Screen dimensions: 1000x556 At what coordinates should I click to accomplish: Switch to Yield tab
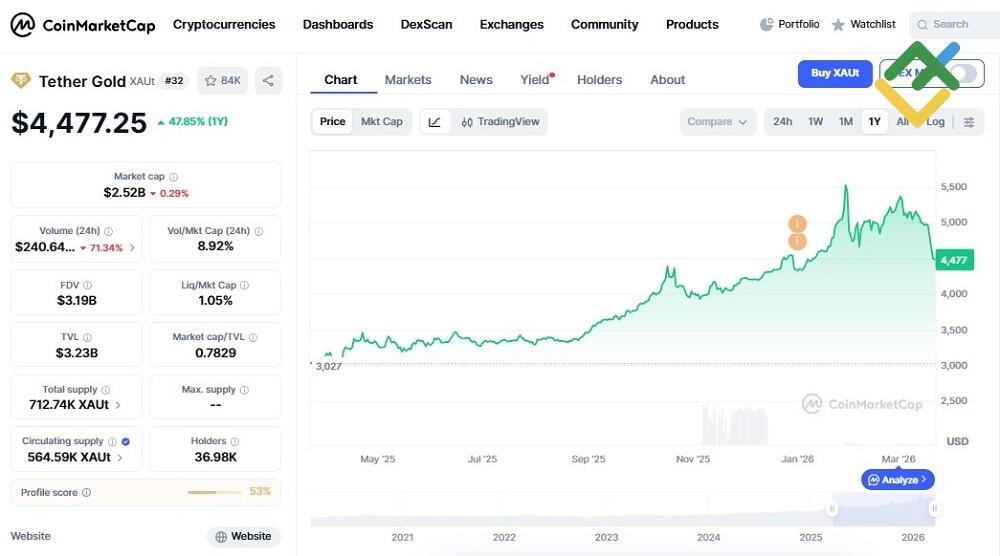(534, 80)
